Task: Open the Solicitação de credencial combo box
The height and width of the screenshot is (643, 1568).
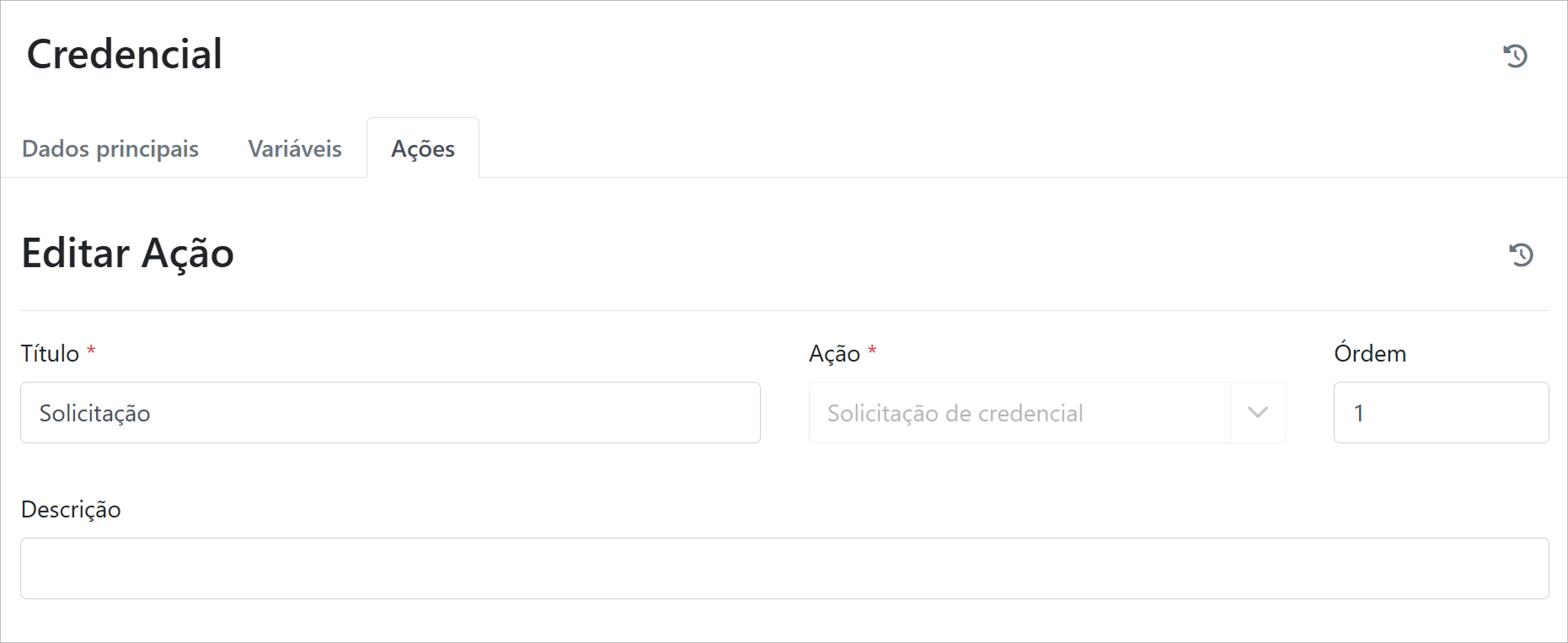Action: pyautogui.click(x=1019, y=413)
